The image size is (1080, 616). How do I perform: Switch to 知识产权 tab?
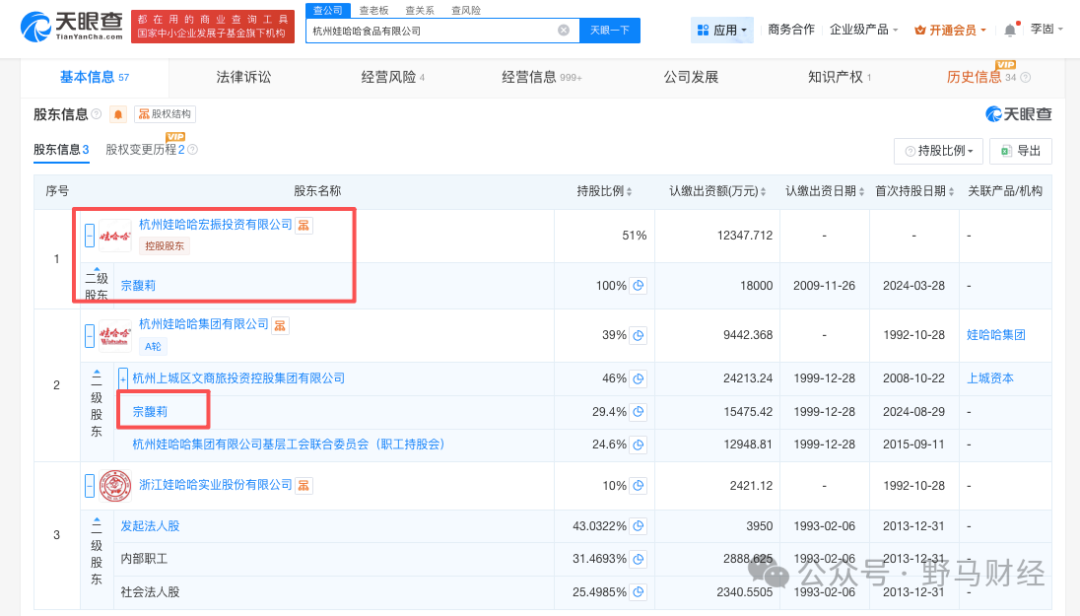839,77
